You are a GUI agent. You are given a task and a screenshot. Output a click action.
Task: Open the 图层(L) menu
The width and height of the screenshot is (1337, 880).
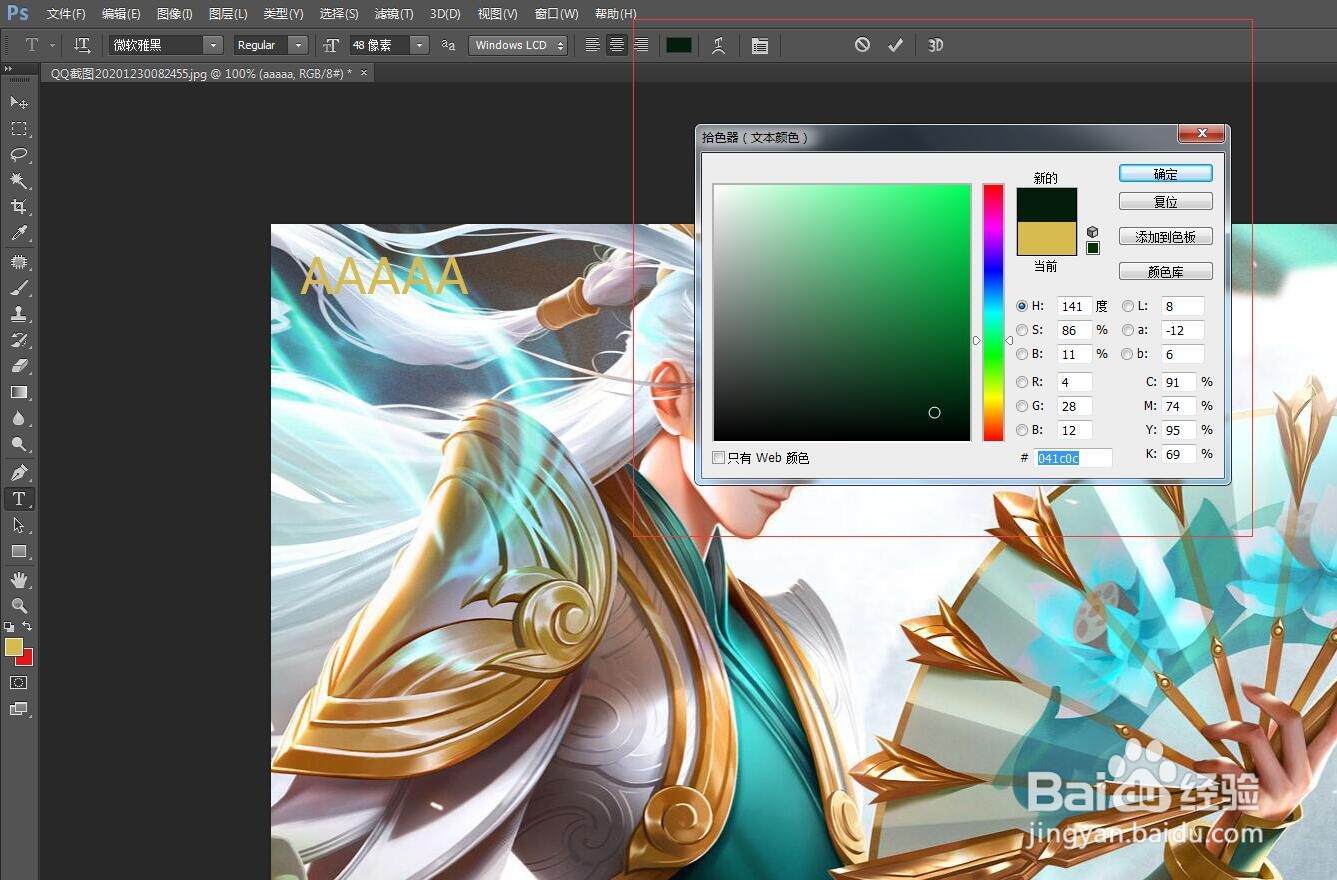point(228,14)
